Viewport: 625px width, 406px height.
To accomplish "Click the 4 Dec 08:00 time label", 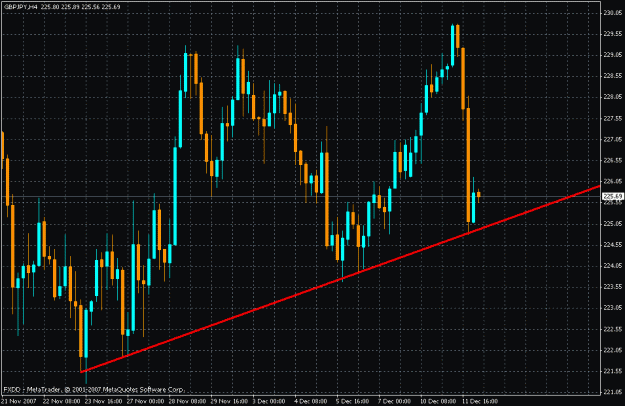I will point(311,401).
